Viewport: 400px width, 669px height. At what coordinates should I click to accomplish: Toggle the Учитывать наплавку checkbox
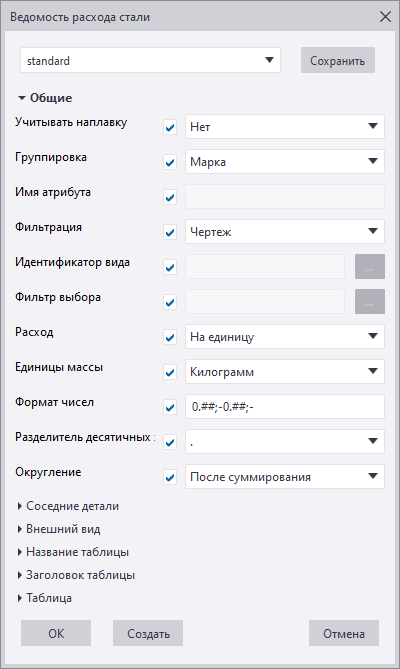pos(170,127)
